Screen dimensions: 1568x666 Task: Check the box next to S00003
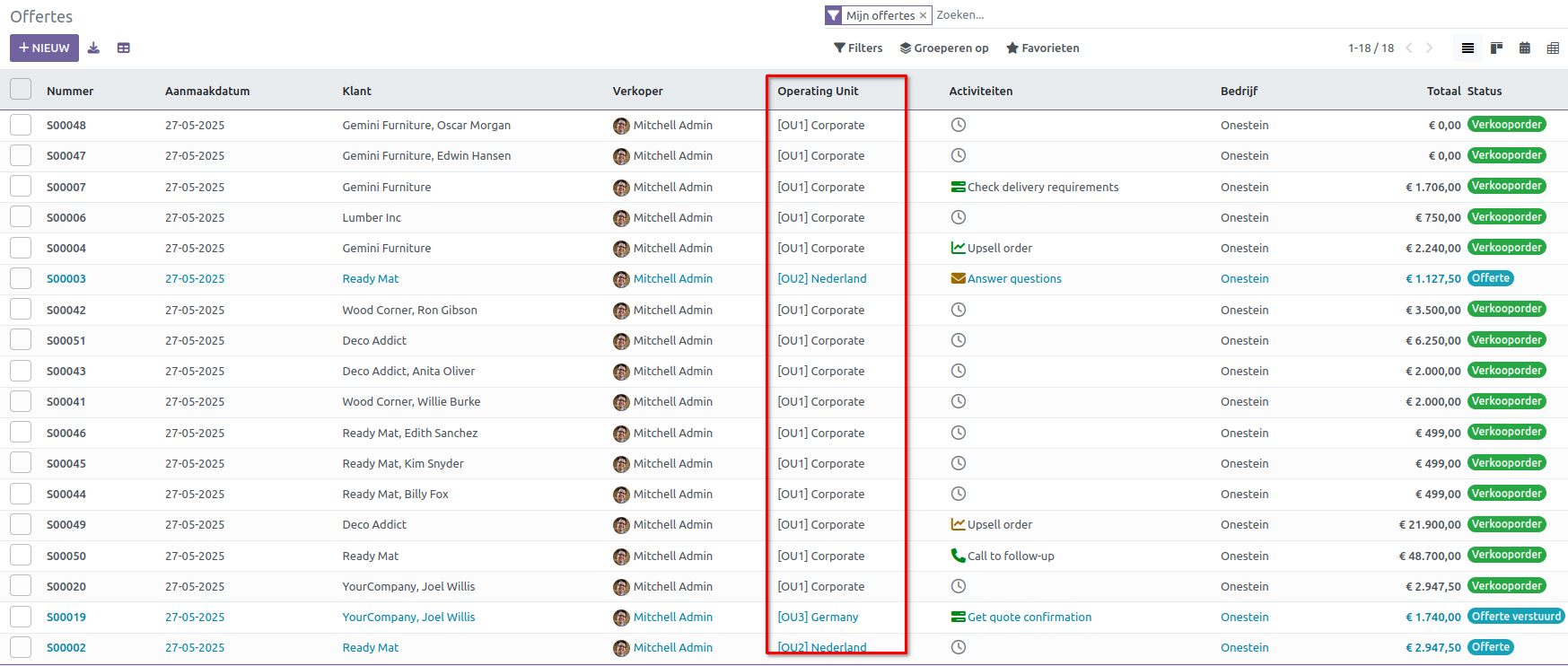coord(21,278)
